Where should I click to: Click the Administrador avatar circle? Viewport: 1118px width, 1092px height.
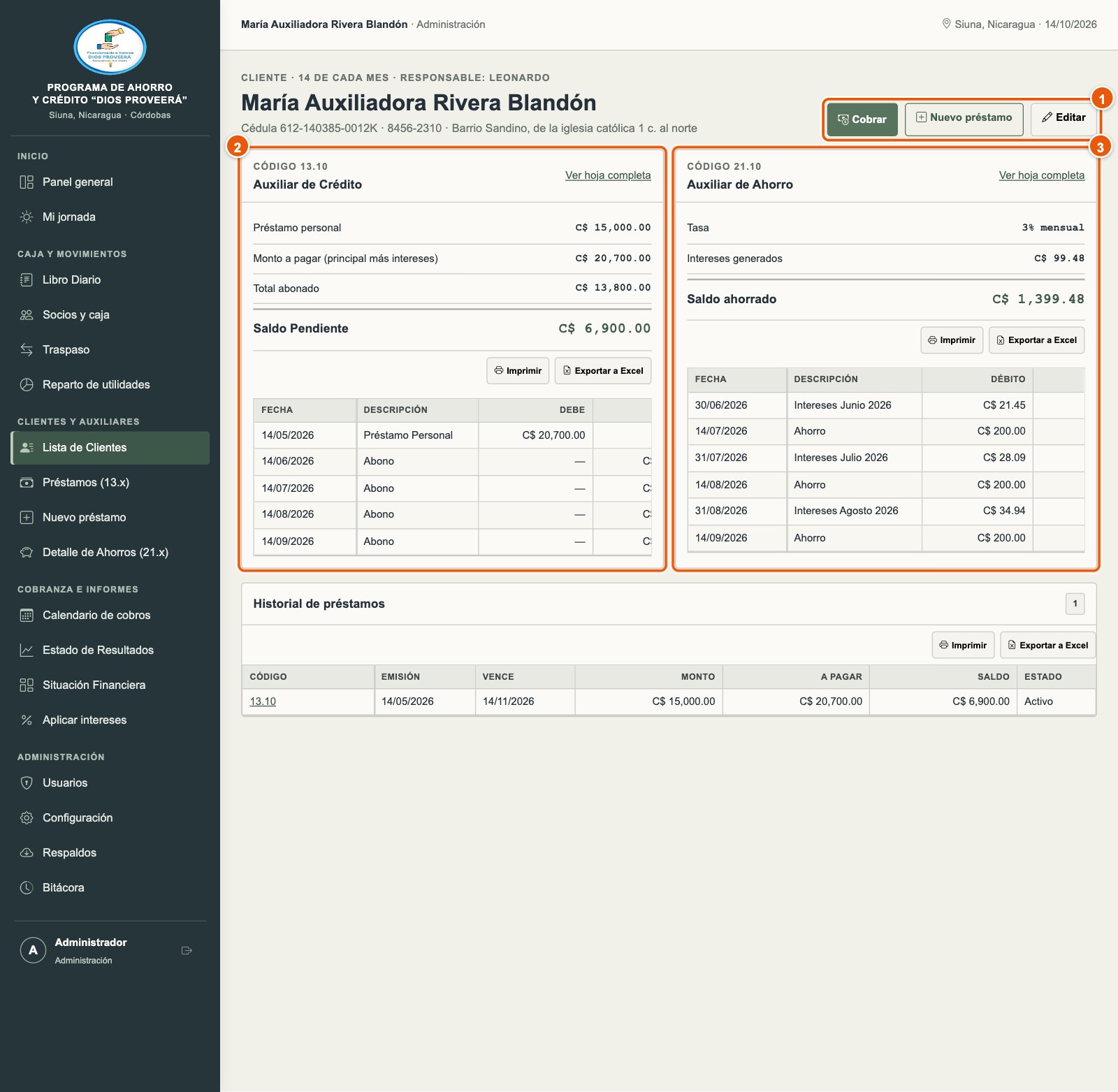point(33,950)
